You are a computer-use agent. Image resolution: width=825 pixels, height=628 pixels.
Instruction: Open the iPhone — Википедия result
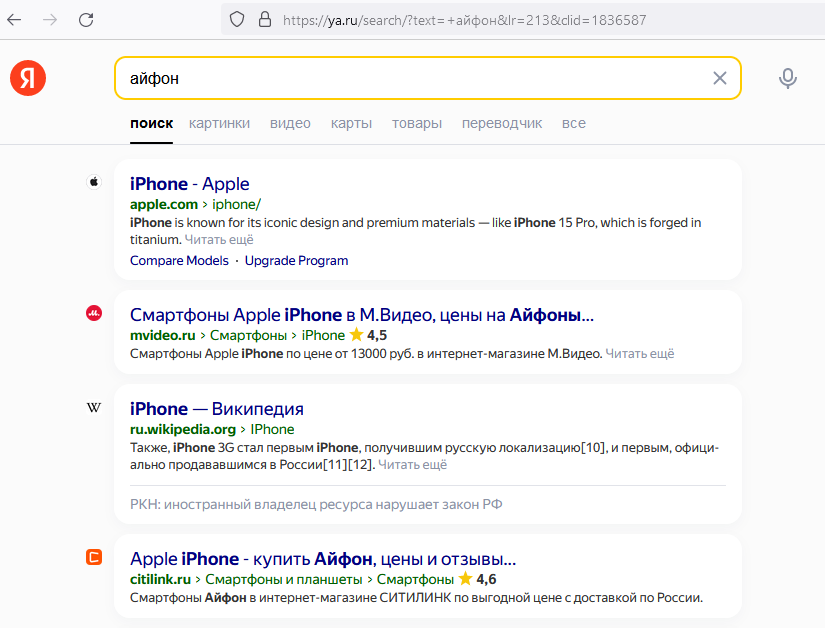coord(217,409)
